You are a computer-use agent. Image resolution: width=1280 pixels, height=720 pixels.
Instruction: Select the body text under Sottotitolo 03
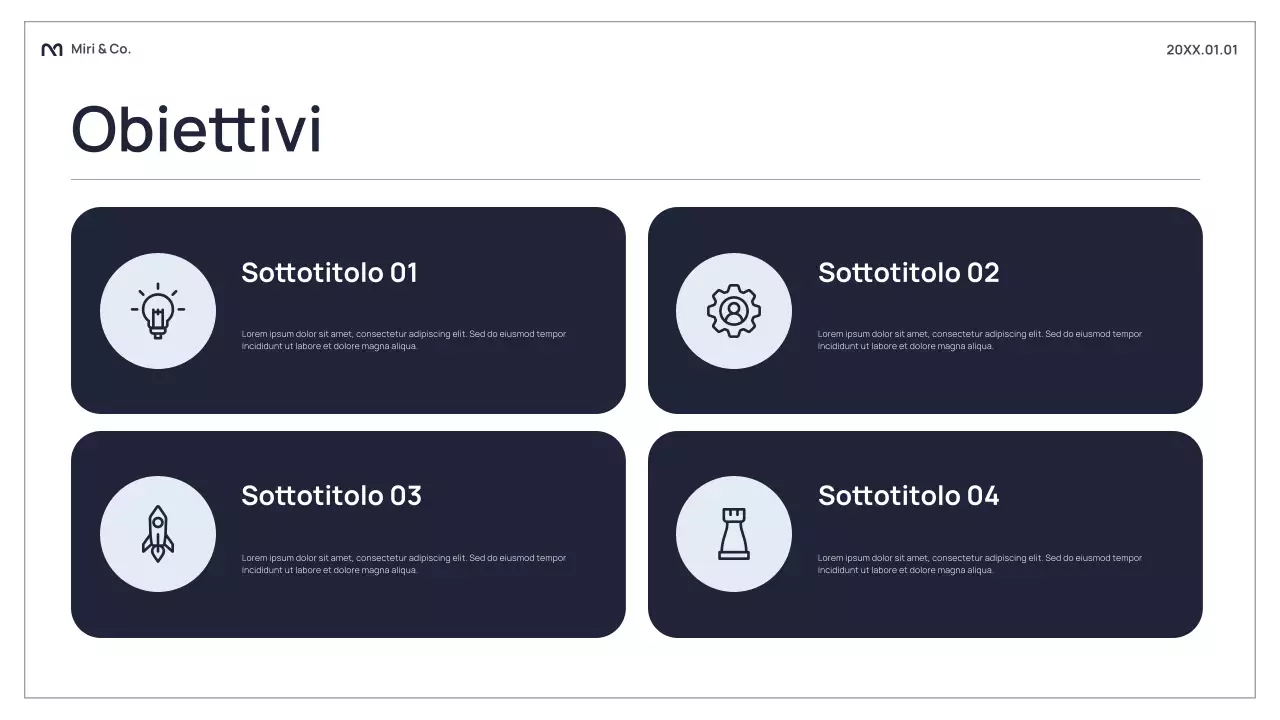click(x=403, y=564)
